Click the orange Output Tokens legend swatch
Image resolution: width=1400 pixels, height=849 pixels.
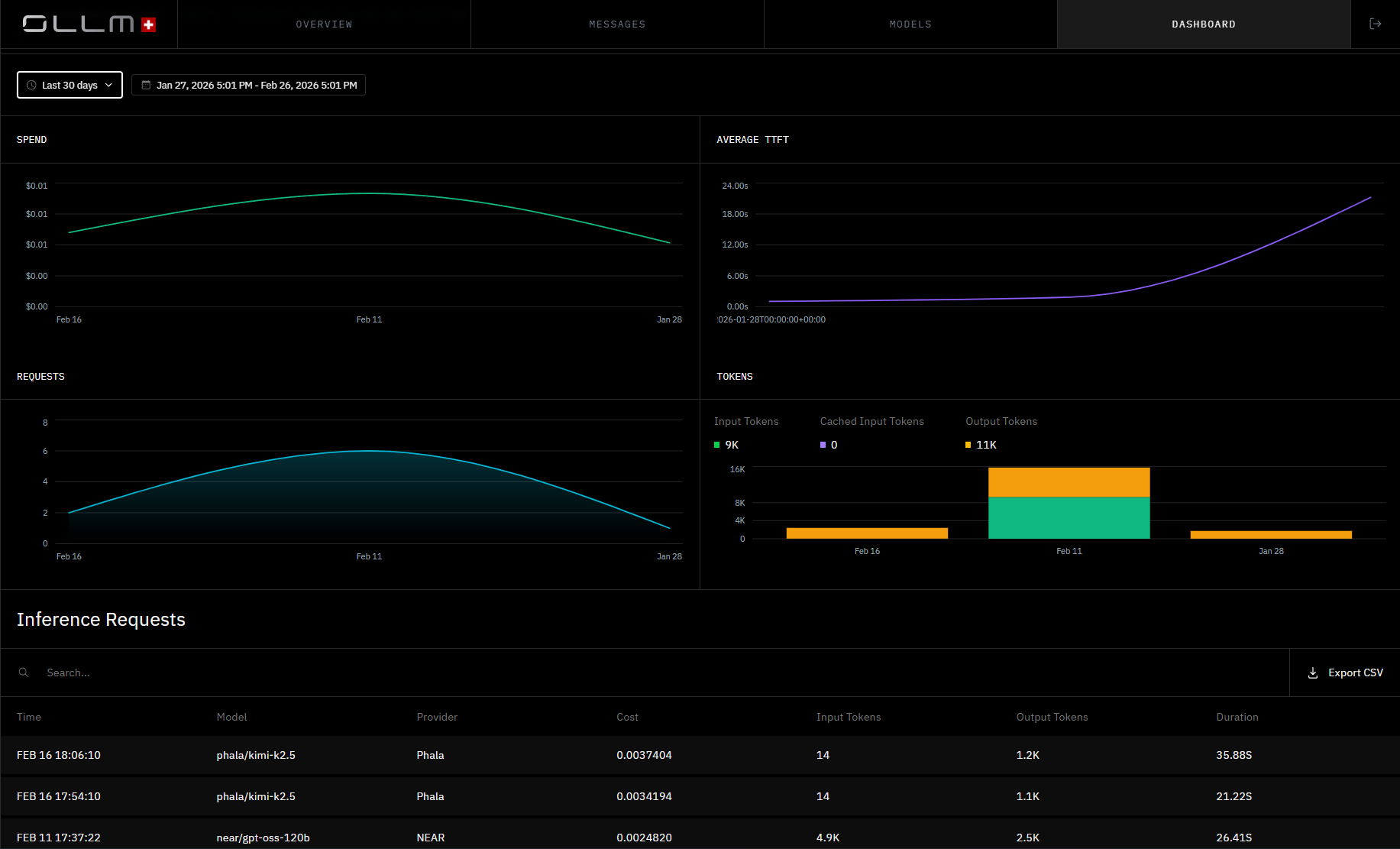968,445
